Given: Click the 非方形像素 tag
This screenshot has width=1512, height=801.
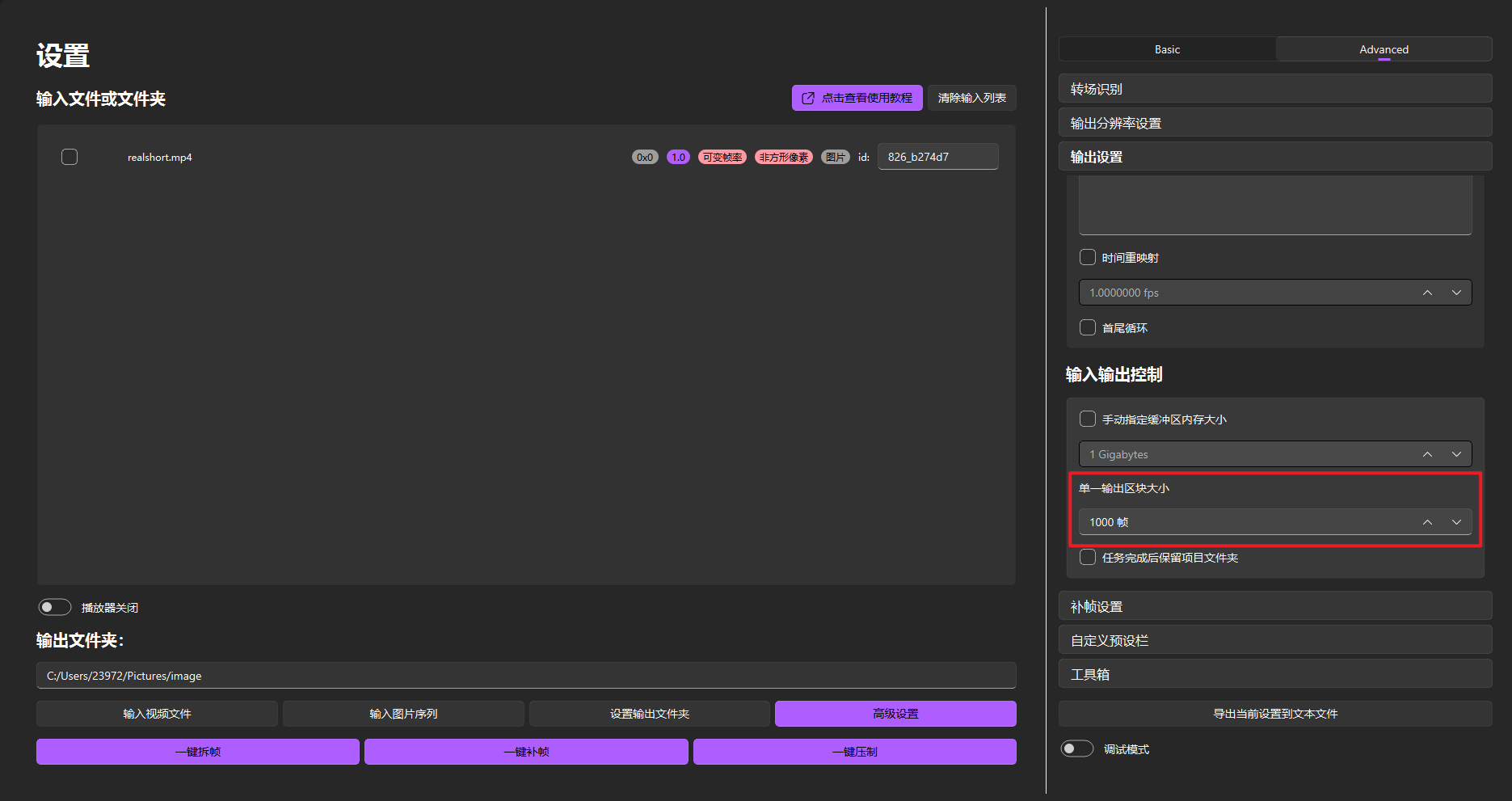Looking at the screenshot, I should pyautogui.click(x=784, y=157).
